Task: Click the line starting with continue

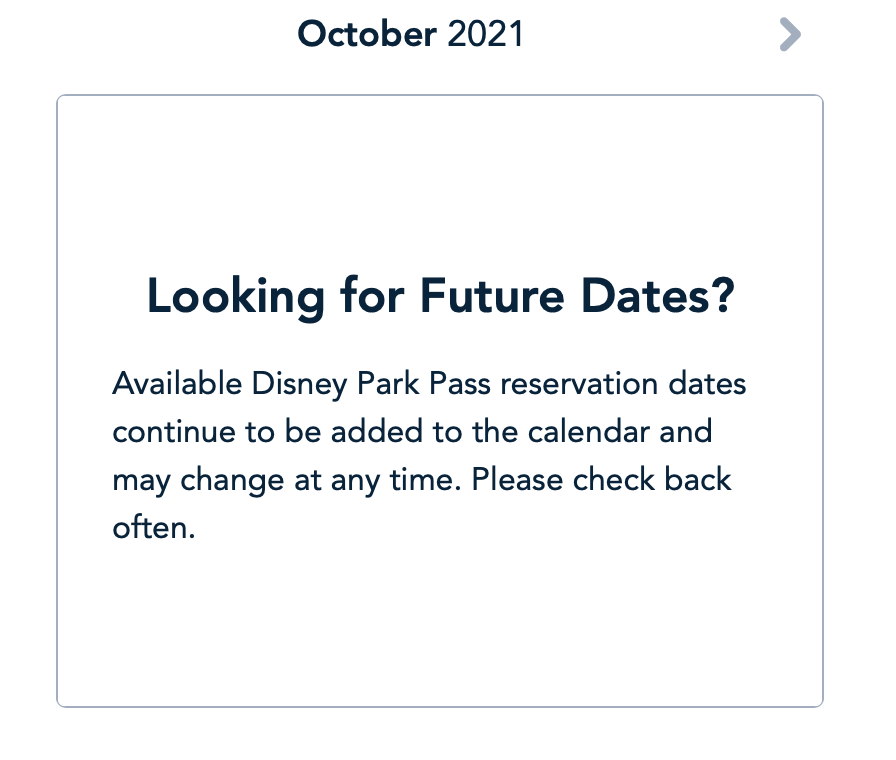Action: coord(412,432)
